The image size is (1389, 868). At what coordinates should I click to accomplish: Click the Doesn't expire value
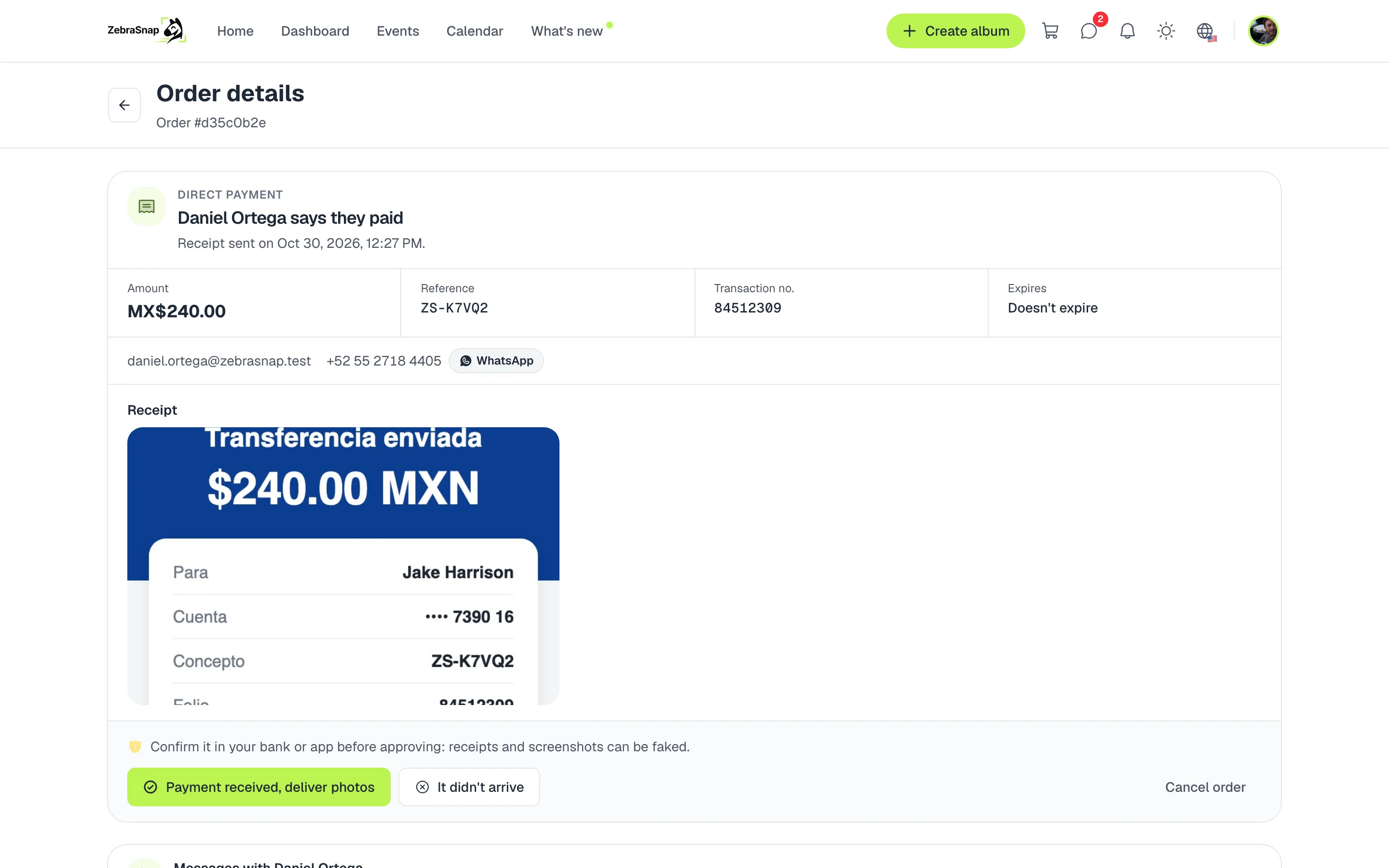[x=1052, y=308]
